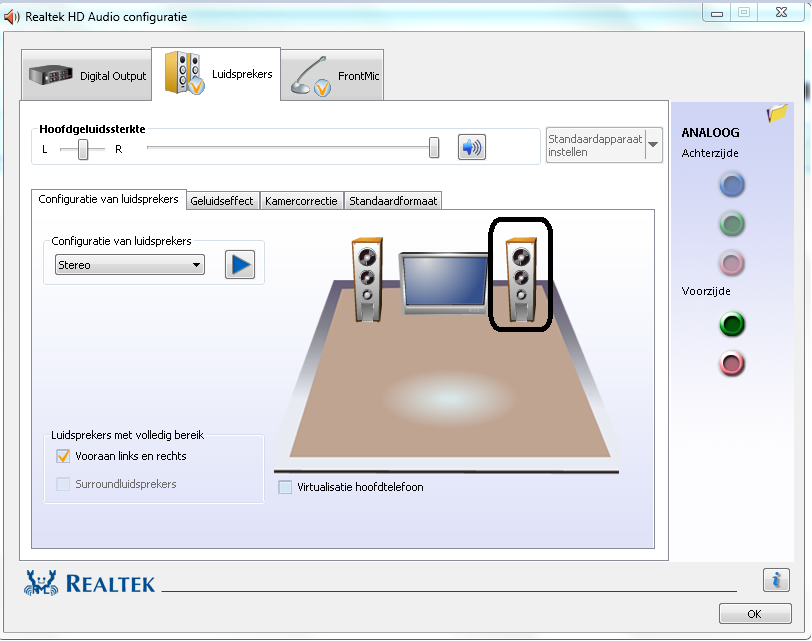
Task: Click the L-R balance slider handle
Action: [83, 149]
